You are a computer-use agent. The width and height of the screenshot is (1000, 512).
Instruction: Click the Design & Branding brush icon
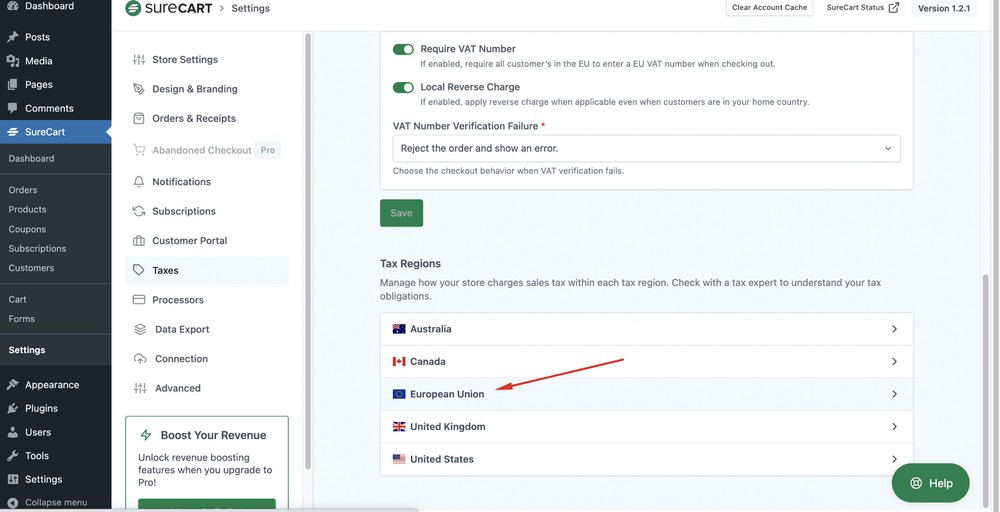point(139,89)
